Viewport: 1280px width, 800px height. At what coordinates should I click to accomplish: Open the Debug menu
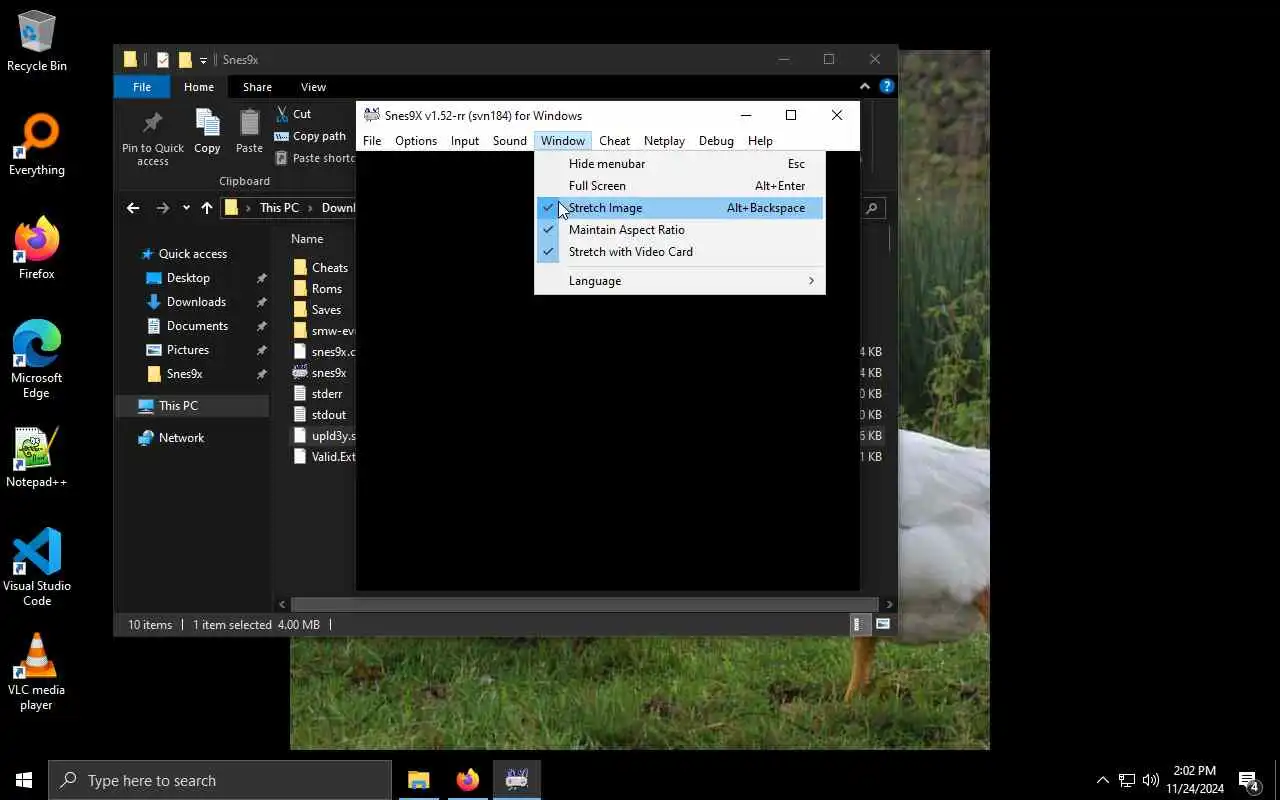pos(716,141)
